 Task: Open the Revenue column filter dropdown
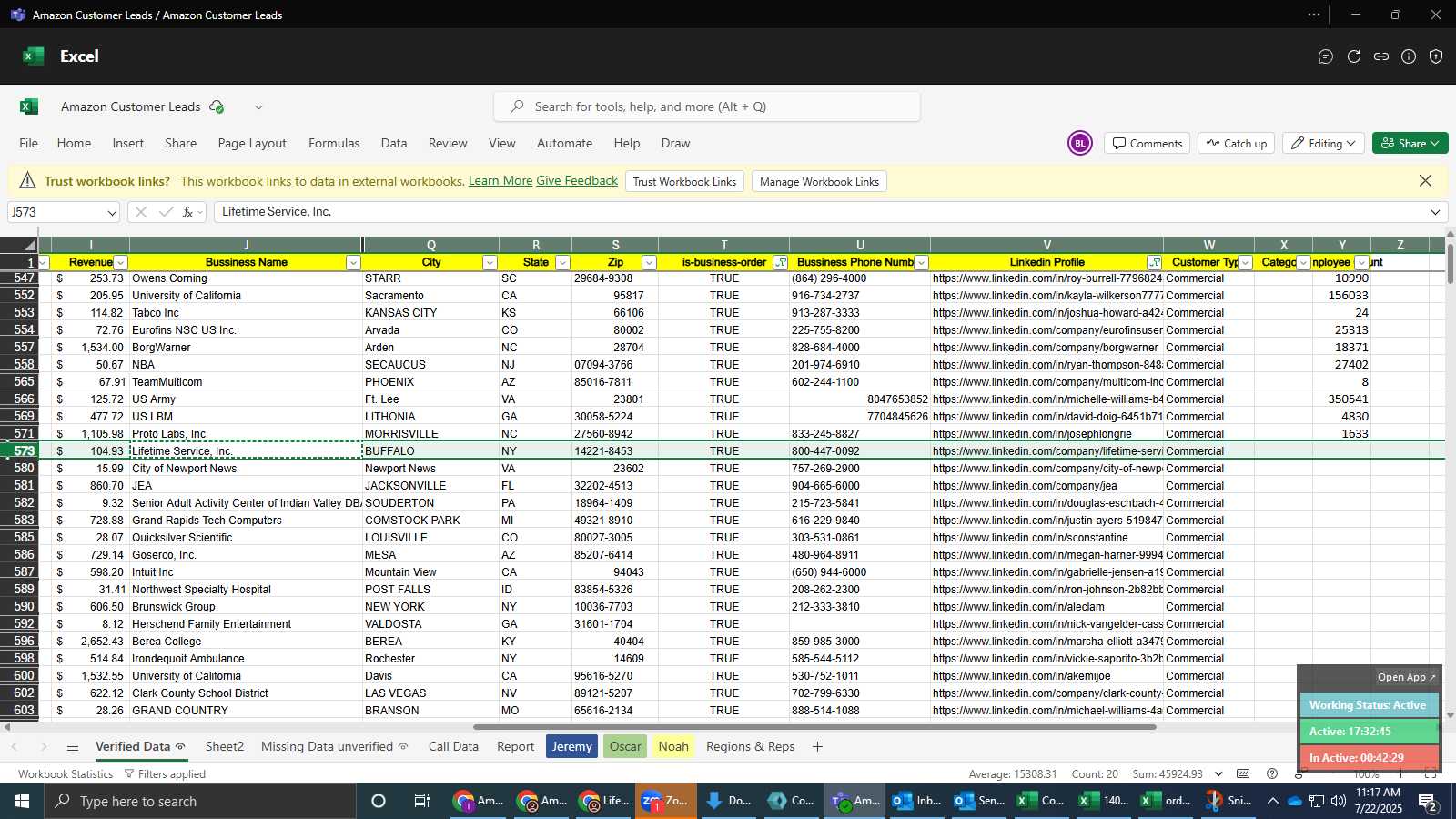coord(120,263)
